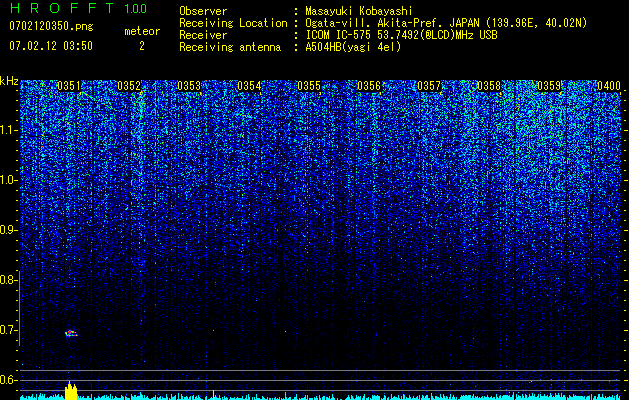Viewport: 629px width, 400px height.
Task: Click the 0351 time marker
Action: pyautogui.click(x=69, y=86)
